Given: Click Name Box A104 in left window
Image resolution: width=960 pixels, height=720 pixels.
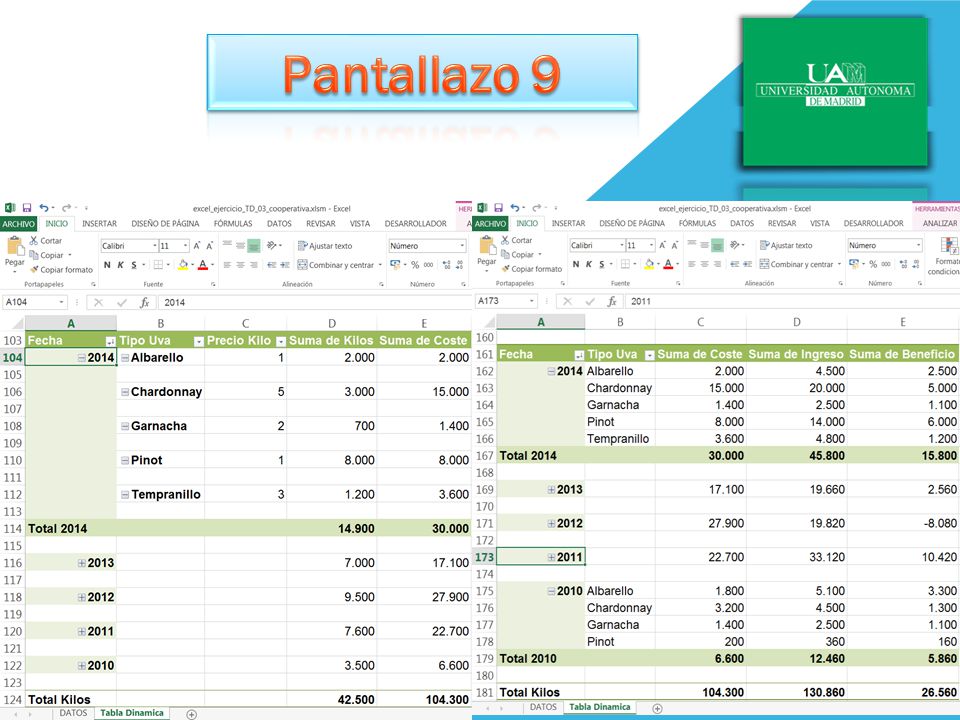Looking at the screenshot, I should (x=34, y=302).
